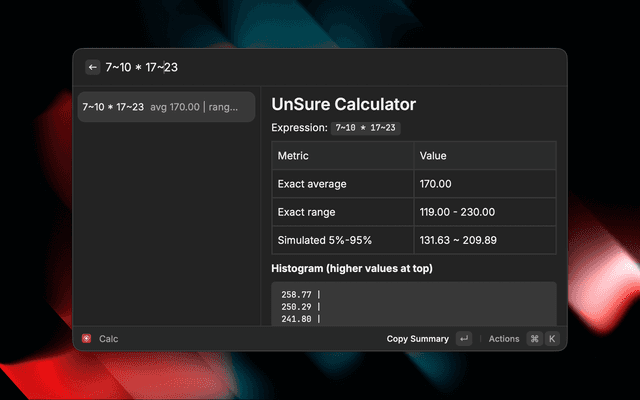Screen dimensions: 640x400
Task: Click the Expression code chip
Action: [366, 128]
